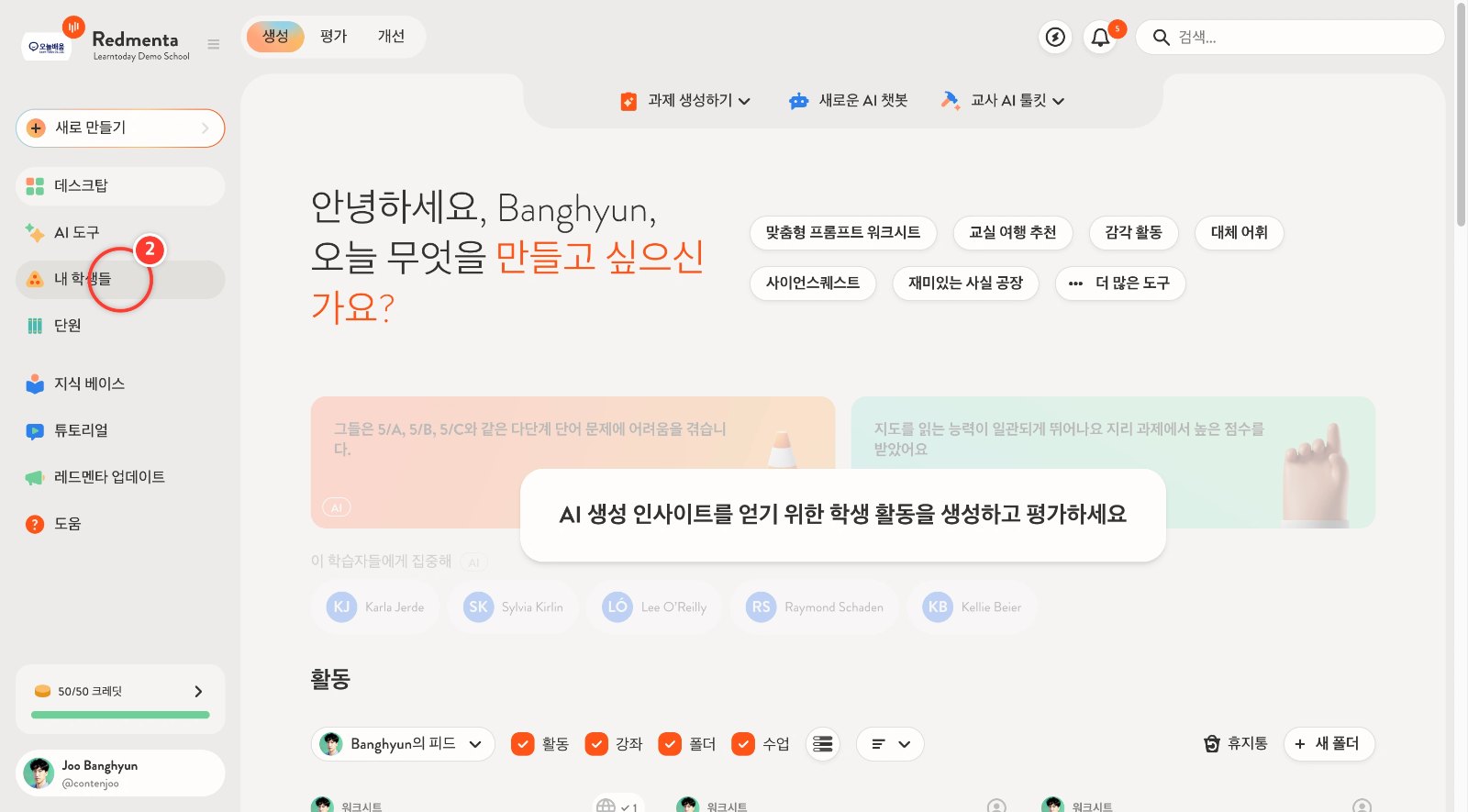Toggle the 수업 checkbox
This screenshot has width=1468, height=812.
point(743,744)
